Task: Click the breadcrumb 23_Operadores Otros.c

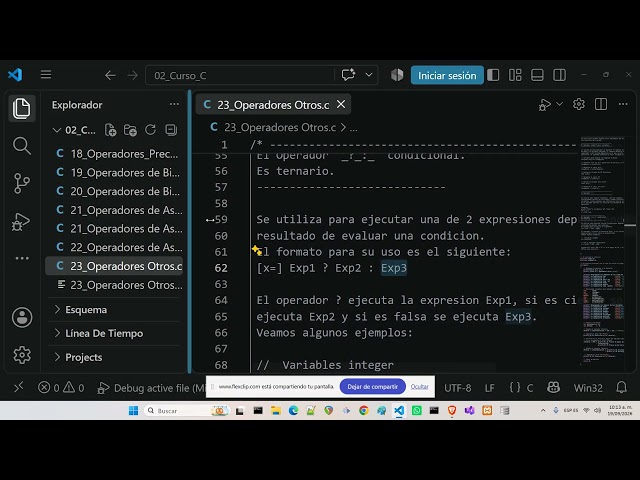Action: coord(280,127)
